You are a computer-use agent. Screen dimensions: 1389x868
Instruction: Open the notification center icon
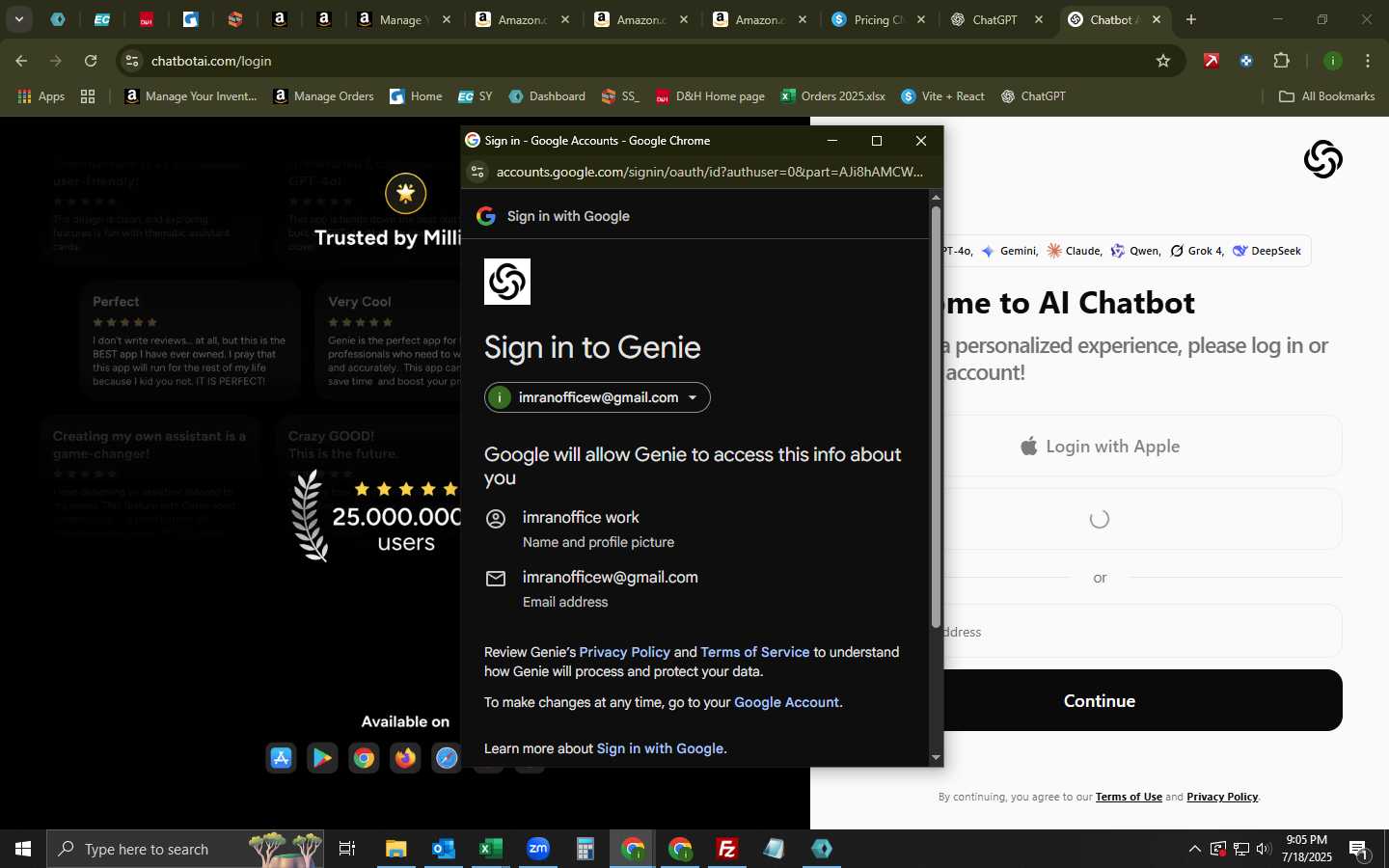1358,850
